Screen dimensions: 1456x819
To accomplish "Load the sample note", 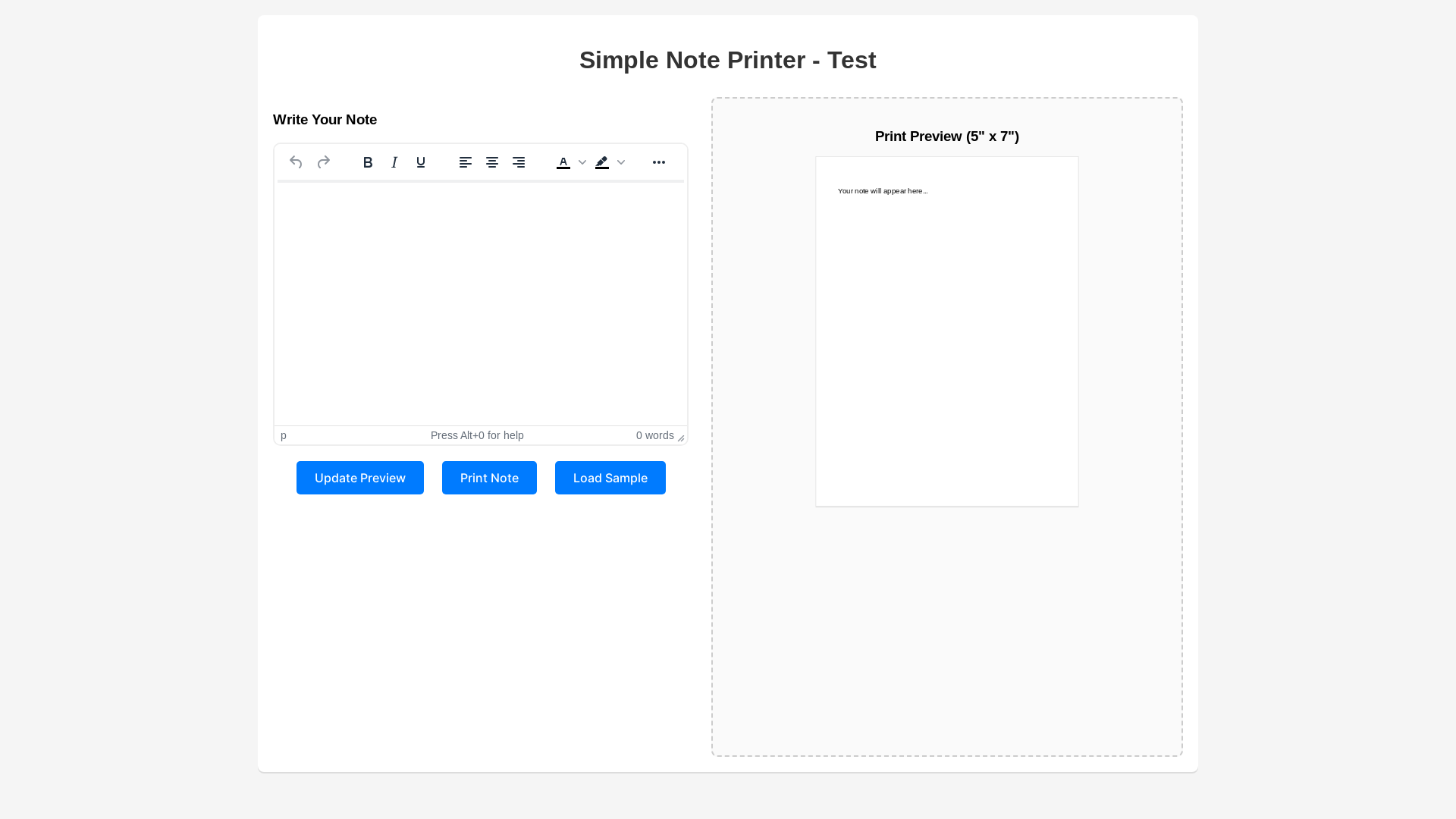I will coord(610,478).
